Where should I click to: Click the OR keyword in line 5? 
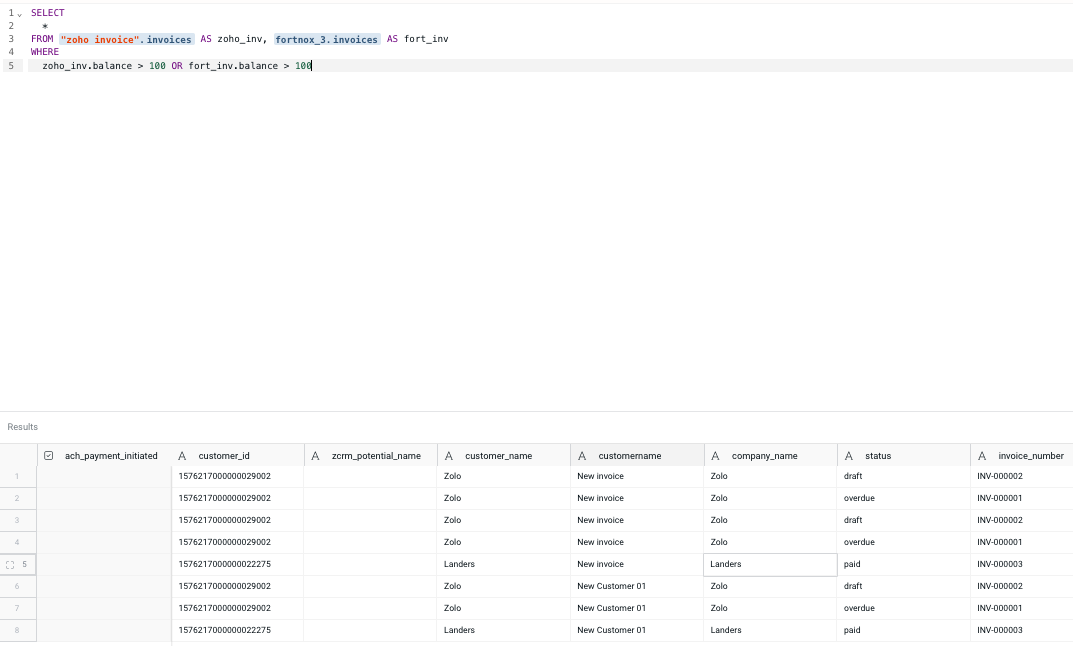[x=177, y=66]
